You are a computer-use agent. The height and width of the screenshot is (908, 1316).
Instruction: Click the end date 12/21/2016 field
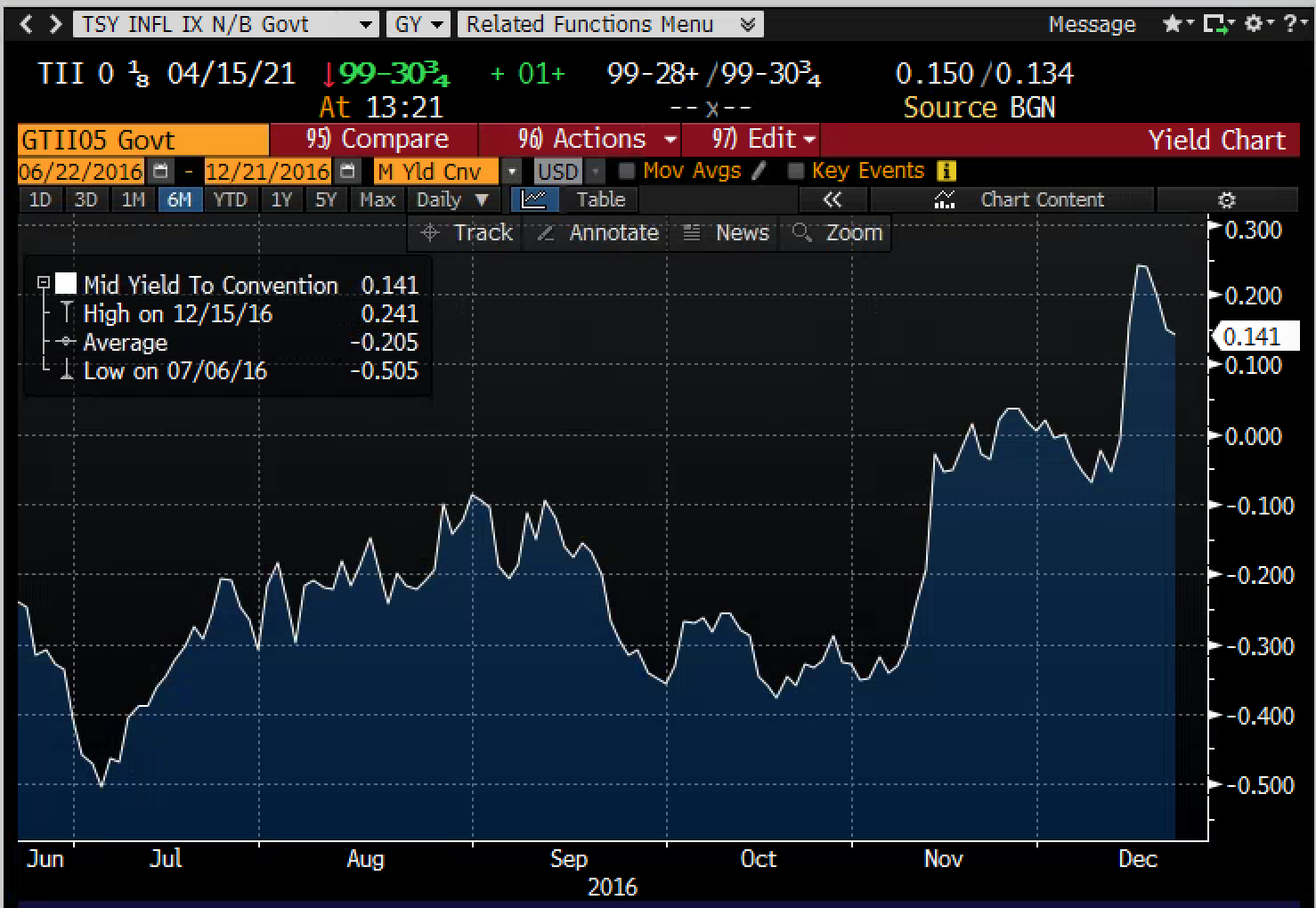tap(268, 171)
